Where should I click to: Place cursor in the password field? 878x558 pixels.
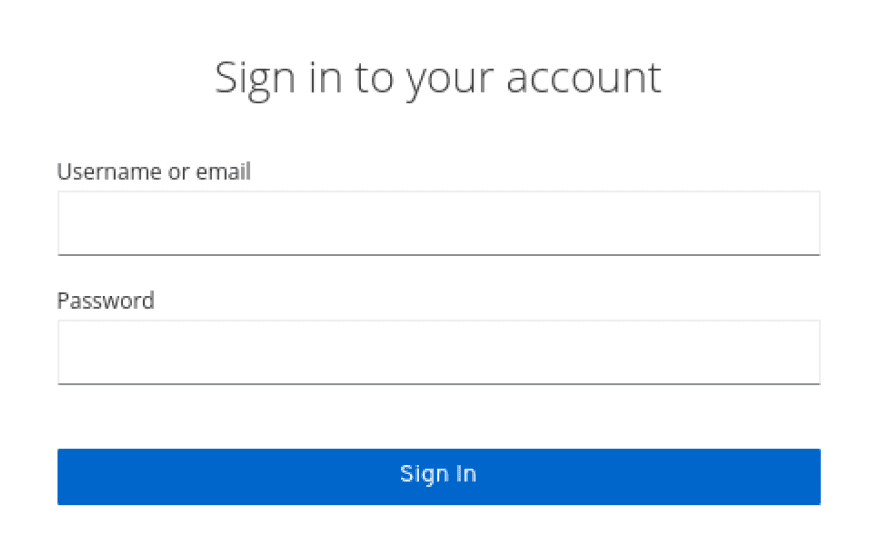[x=438, y=352]
